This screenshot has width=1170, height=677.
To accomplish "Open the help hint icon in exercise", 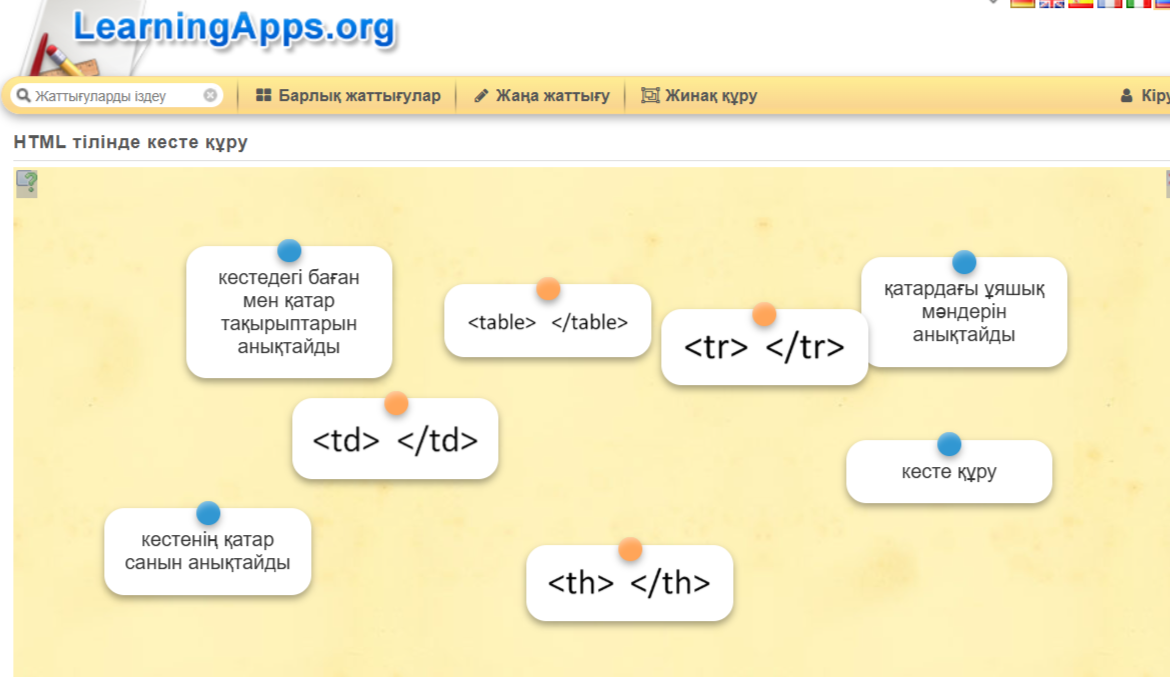I will click(27, 183).
